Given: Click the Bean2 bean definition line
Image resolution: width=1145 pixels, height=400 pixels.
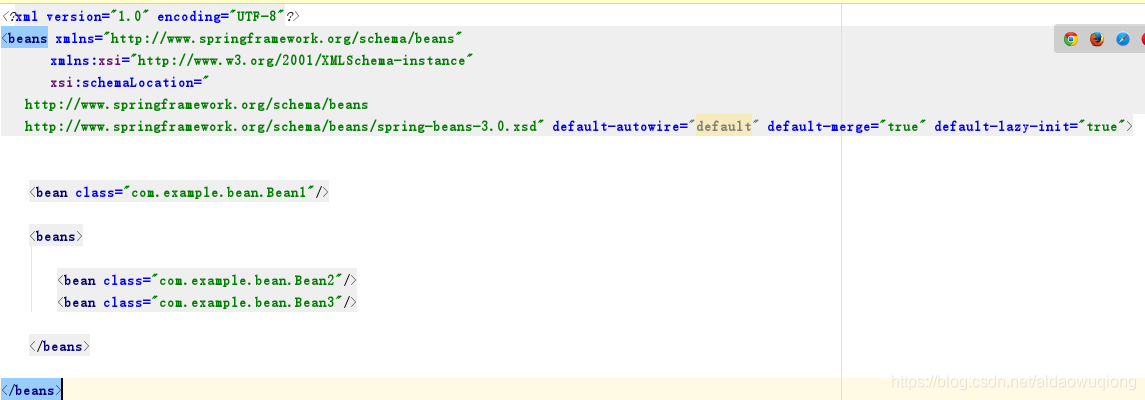Looking at the screenshot, I should click(x=207, y=280).
